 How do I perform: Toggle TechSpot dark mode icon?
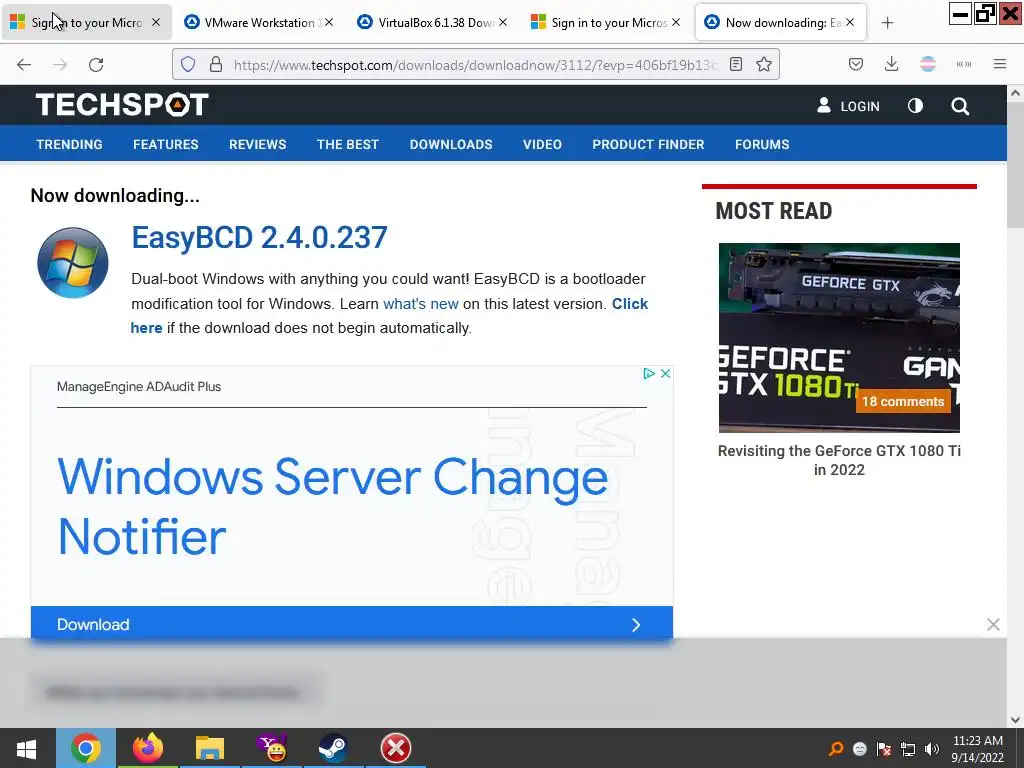pyautogui.click(x=916, y=105)
